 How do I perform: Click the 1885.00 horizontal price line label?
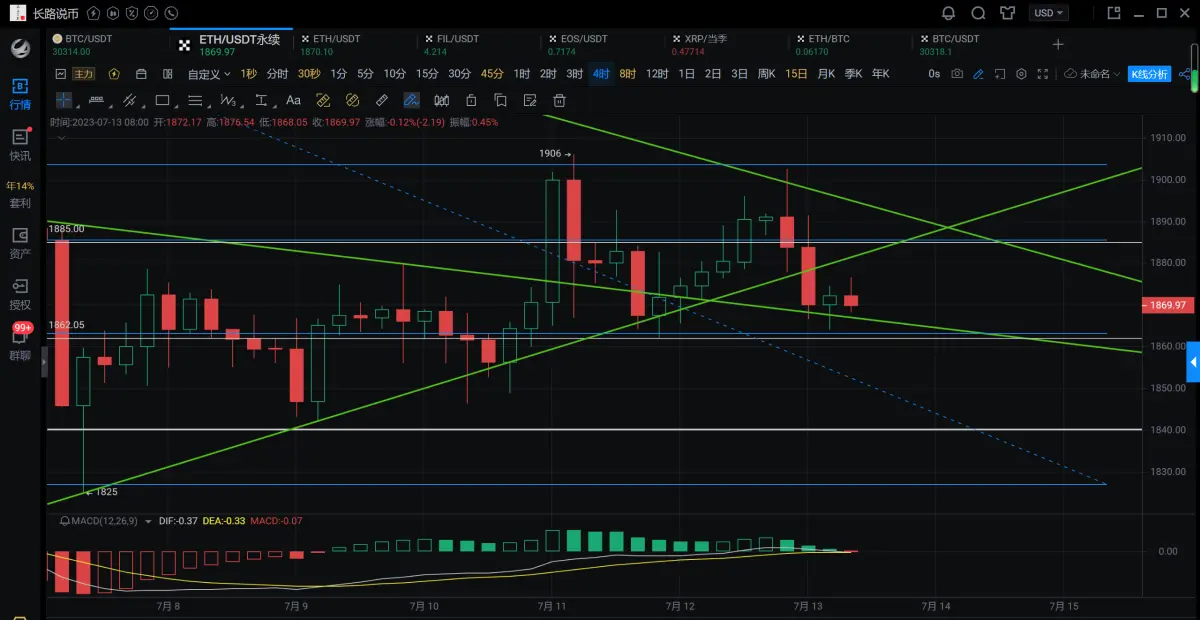pos(67,229)
